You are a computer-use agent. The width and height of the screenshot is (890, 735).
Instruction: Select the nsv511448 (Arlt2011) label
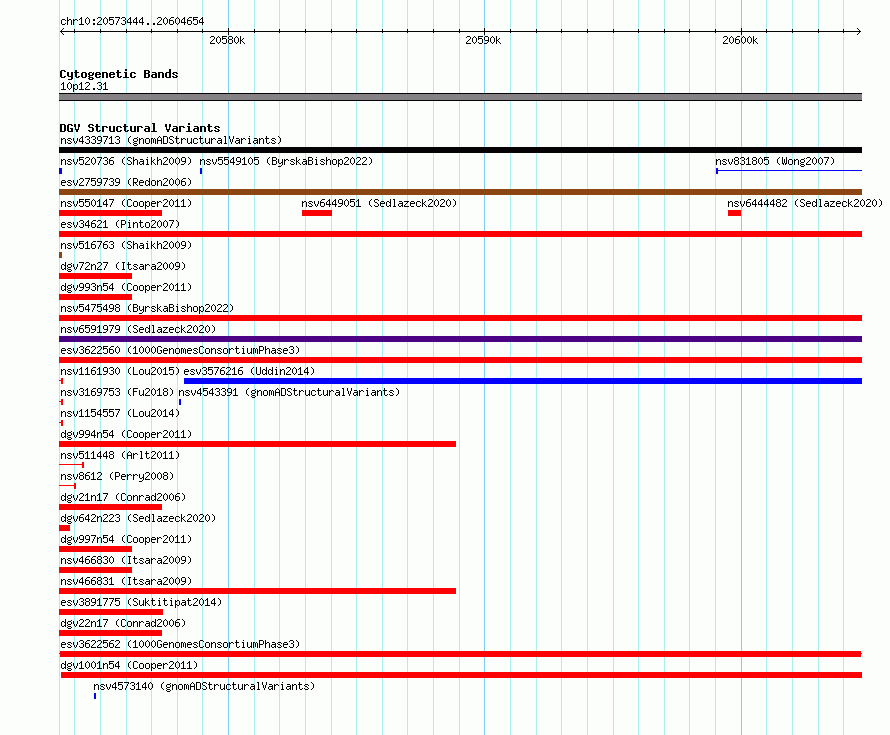(120, 455)
